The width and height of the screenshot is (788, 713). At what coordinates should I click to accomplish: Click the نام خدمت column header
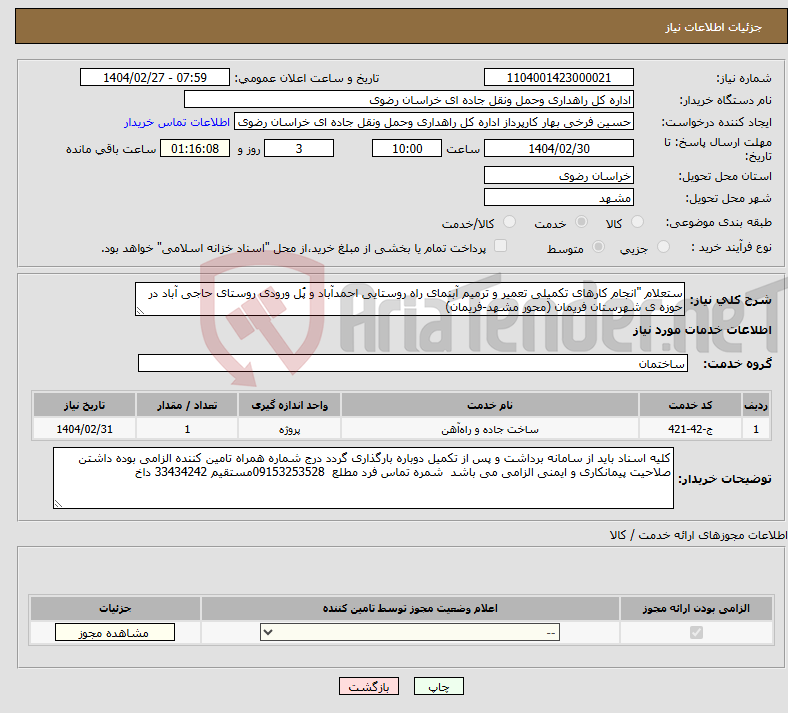click(x=489, y=405)
